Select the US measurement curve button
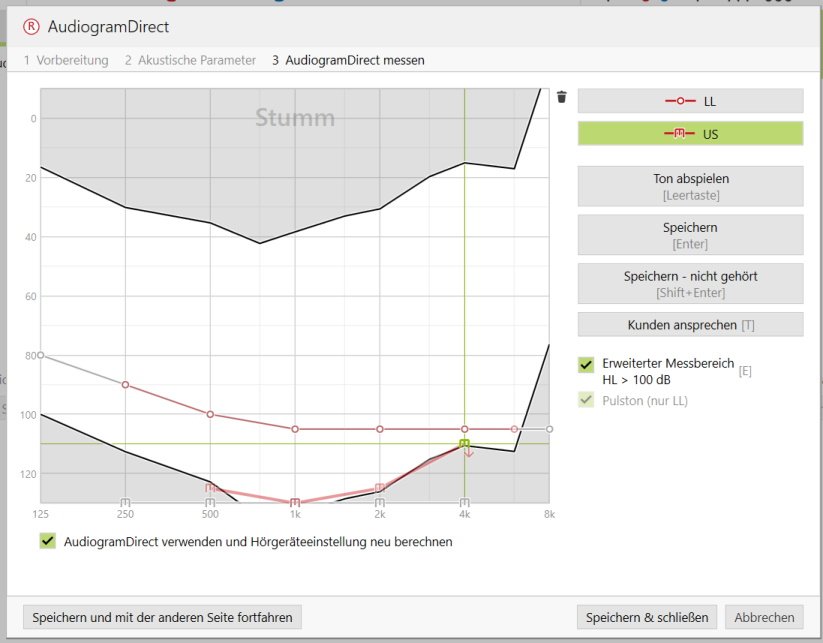Image resolution: width=823 pixels, height=643 pixels. click(690, 133)
